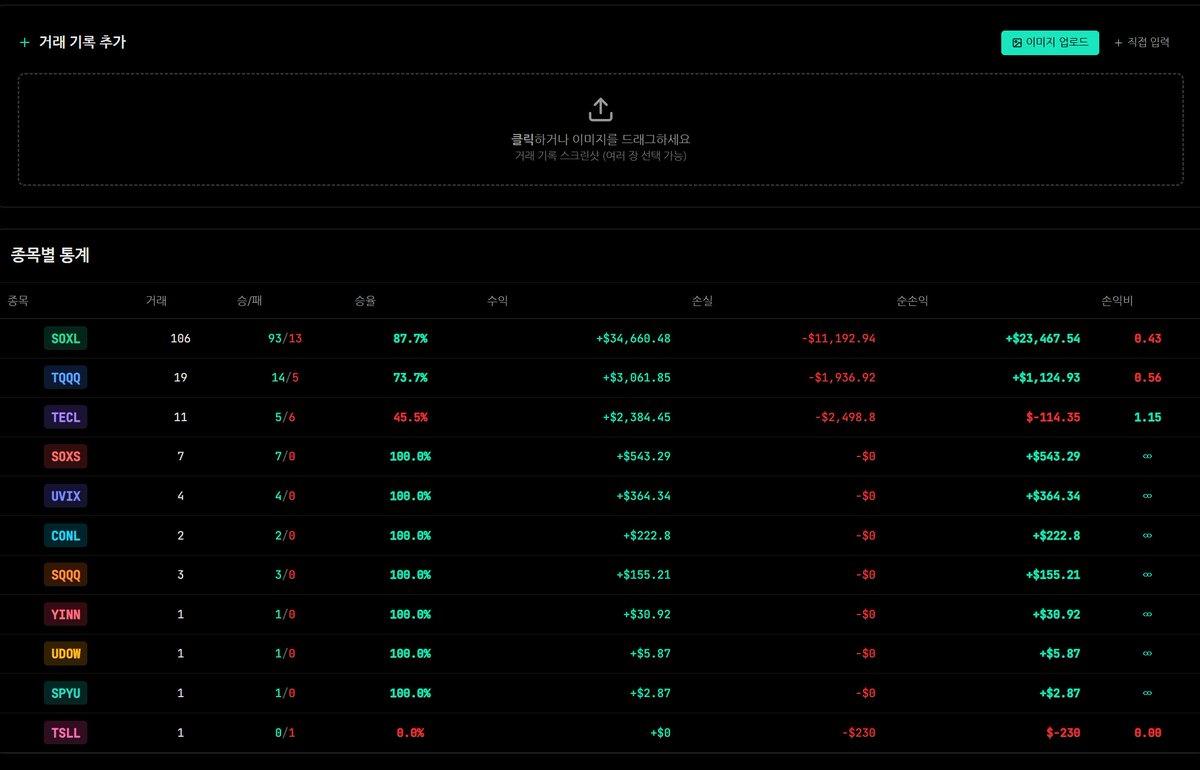Viewport: 1200px width, 770px height.
Task: Click TSLL loss -$230
Action: 859,733
